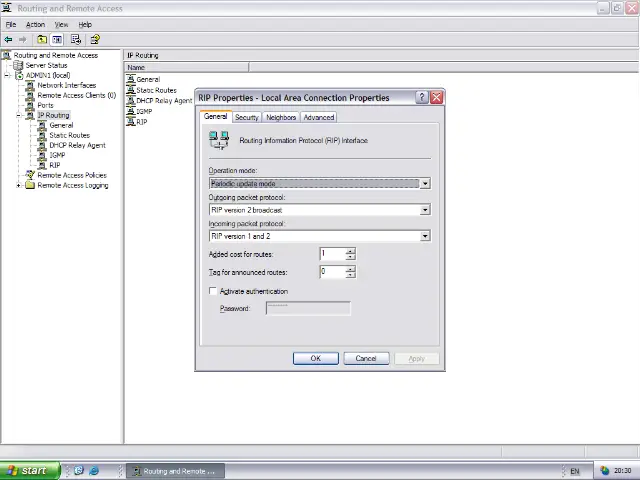The height and width of the screenshot is (480, 640).
Task: Select General under IP Routing in tree
Action: [x=61, y=125]
